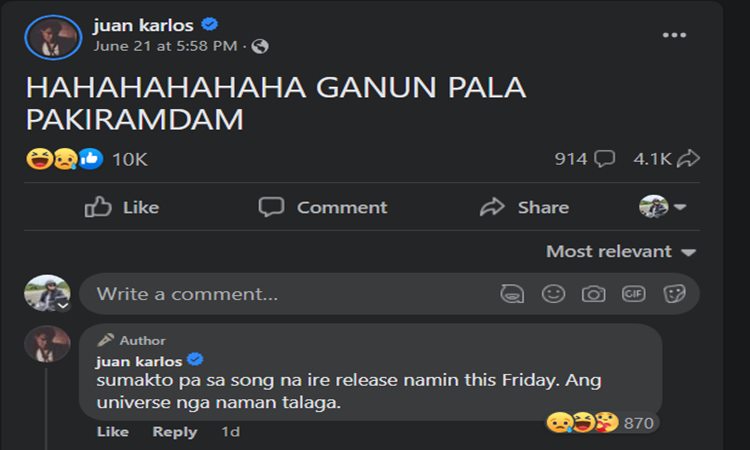Open the Most relevant comment sorting dropdown
Viewport: 750px width, 450px height.
point(620,252)
